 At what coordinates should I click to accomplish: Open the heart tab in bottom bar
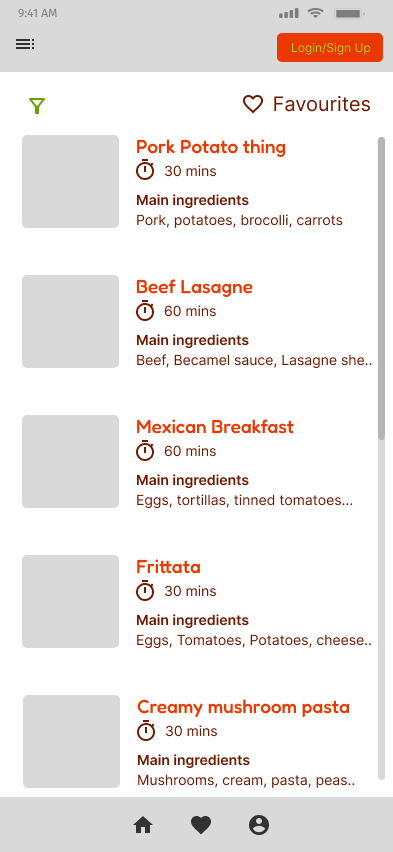pyautogui.click(x=201, y=825)
